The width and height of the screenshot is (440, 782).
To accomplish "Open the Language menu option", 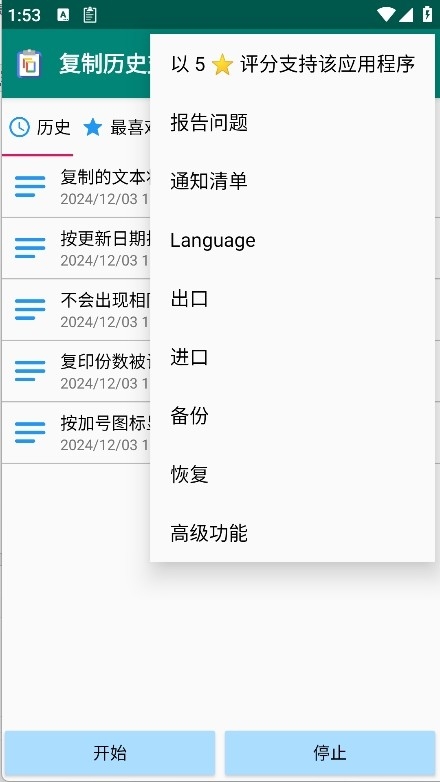I will 292,240.
